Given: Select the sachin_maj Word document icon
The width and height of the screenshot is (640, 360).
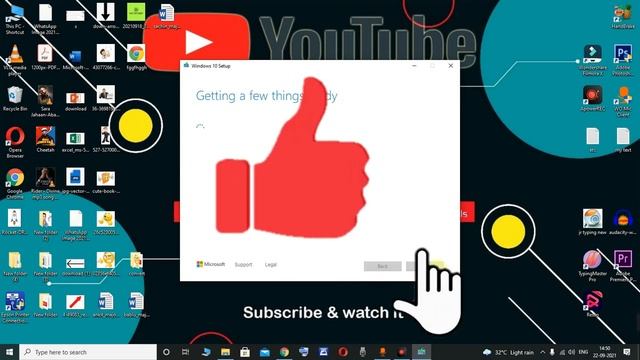Looking at the screenshot, I should (x=167, y=16).
